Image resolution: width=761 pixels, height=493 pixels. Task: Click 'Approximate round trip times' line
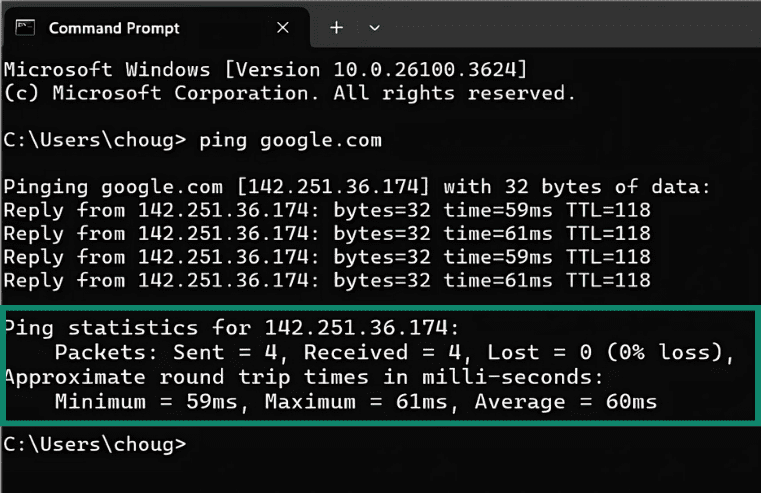pos(303,376)
